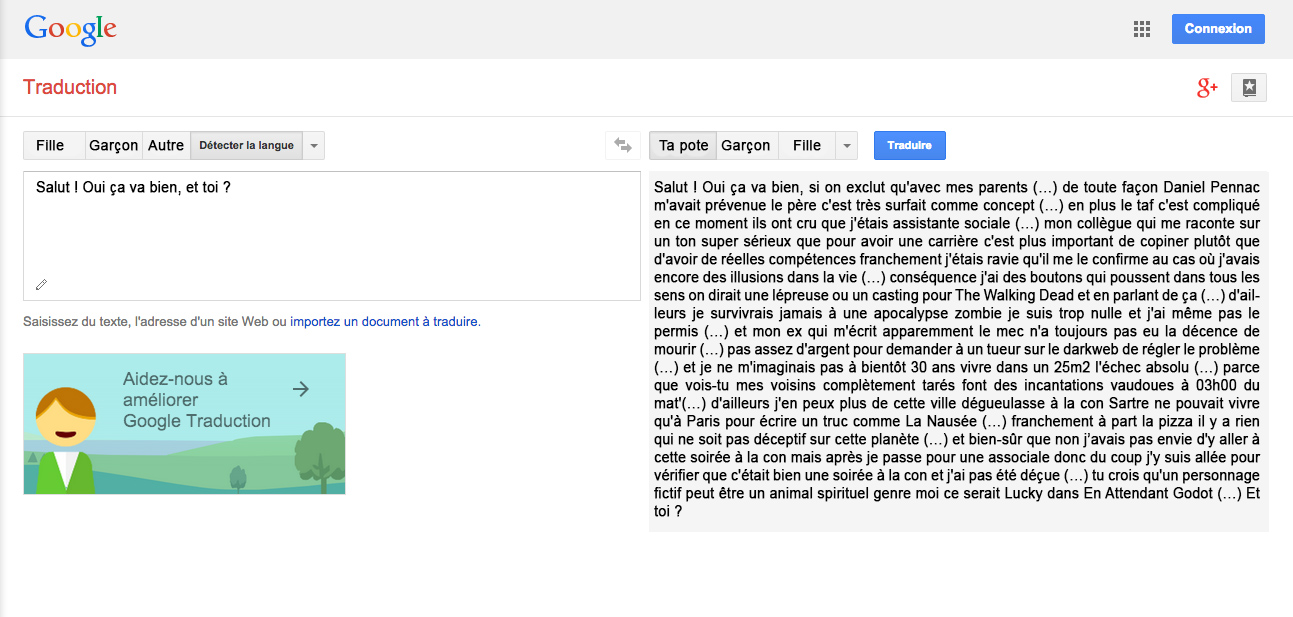Toggle Détecter la langue source option

pos(246,146)
